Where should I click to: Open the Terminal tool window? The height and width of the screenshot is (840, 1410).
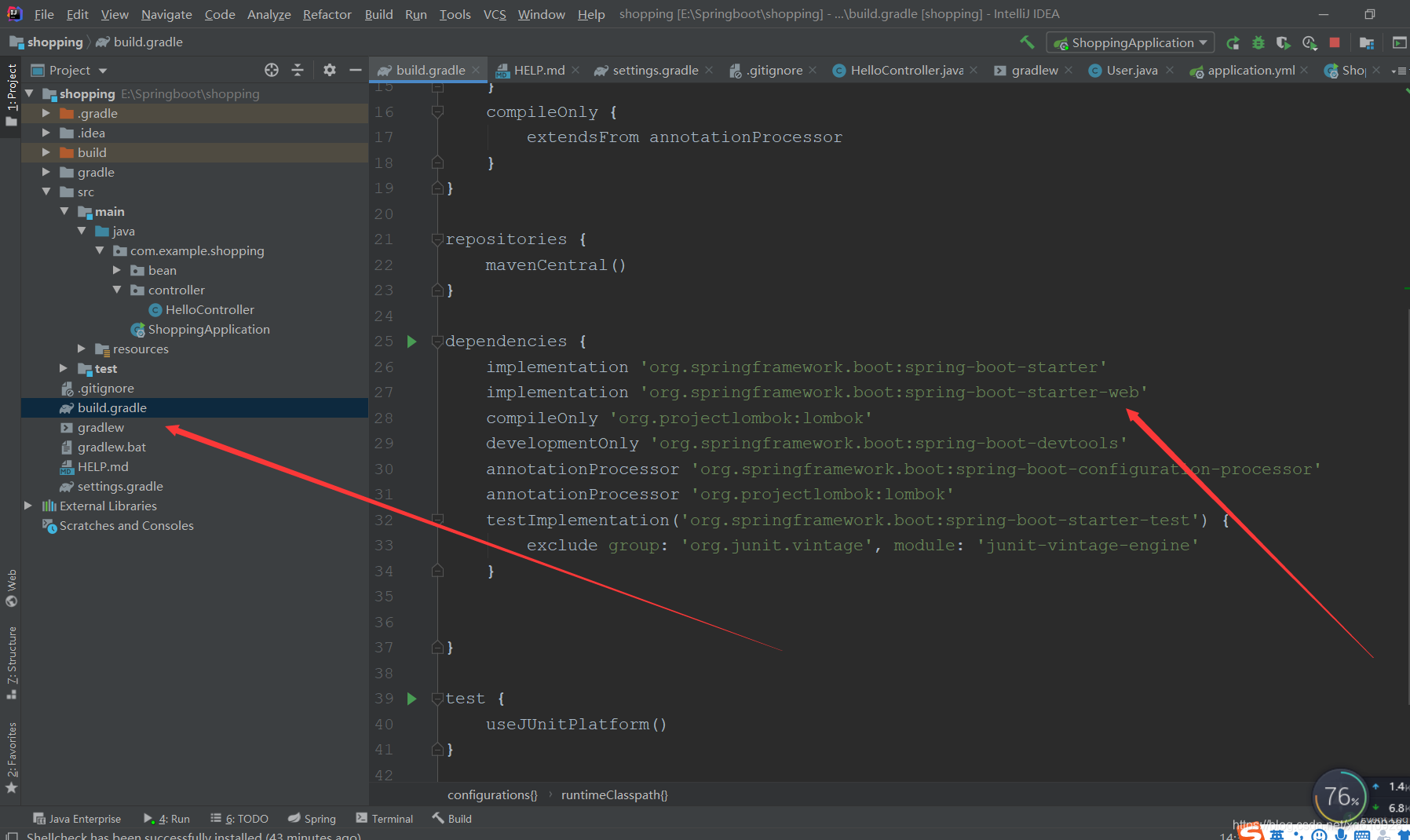385,818
